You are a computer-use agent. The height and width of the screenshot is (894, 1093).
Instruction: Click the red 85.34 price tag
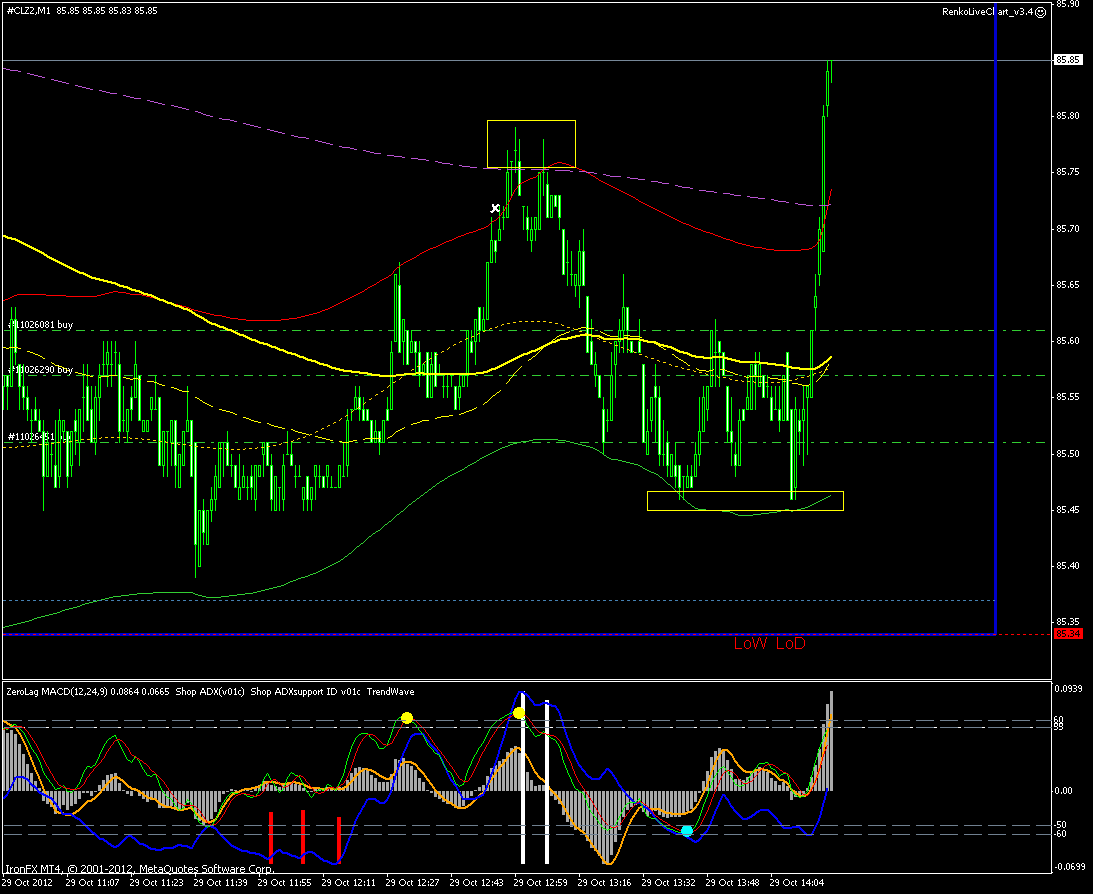pos(1068,633)
